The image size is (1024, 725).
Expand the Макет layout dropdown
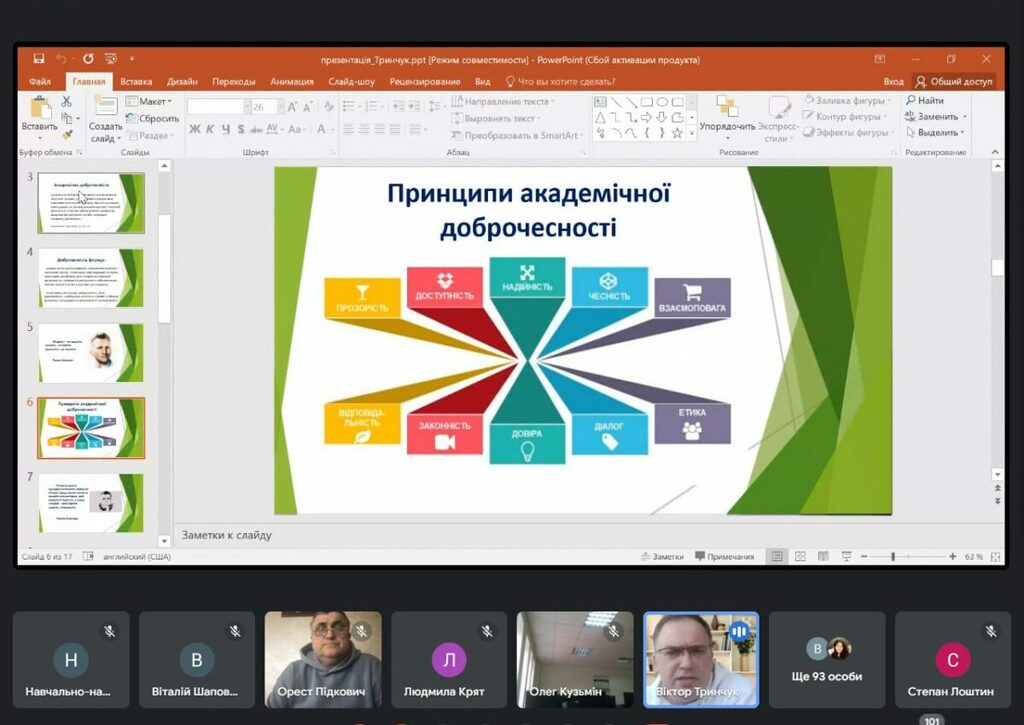(149, 101)
